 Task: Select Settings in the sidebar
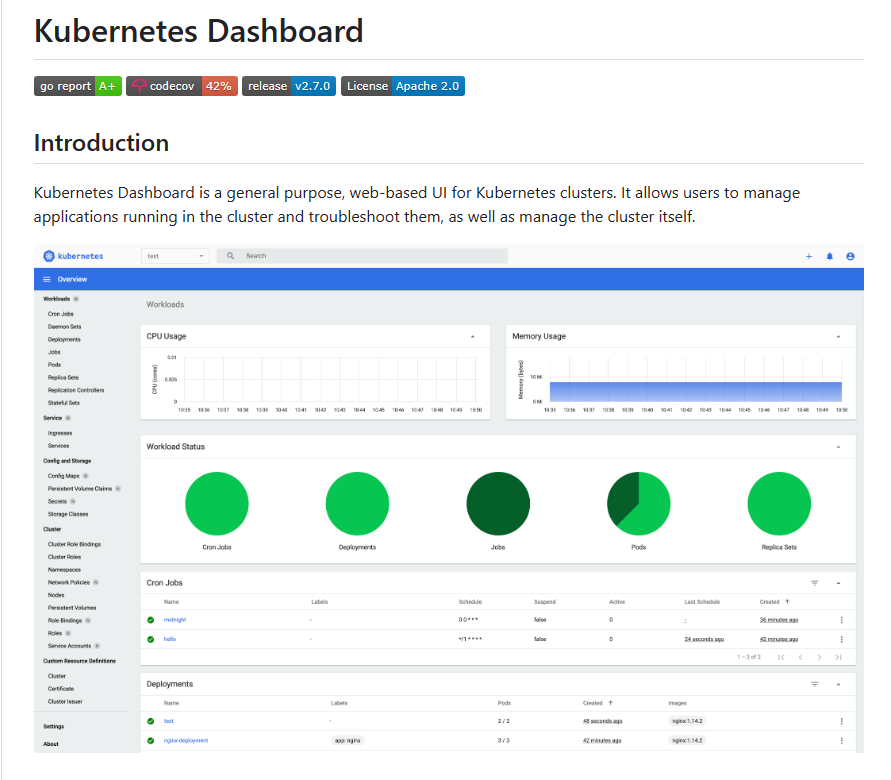pos(53,726)
